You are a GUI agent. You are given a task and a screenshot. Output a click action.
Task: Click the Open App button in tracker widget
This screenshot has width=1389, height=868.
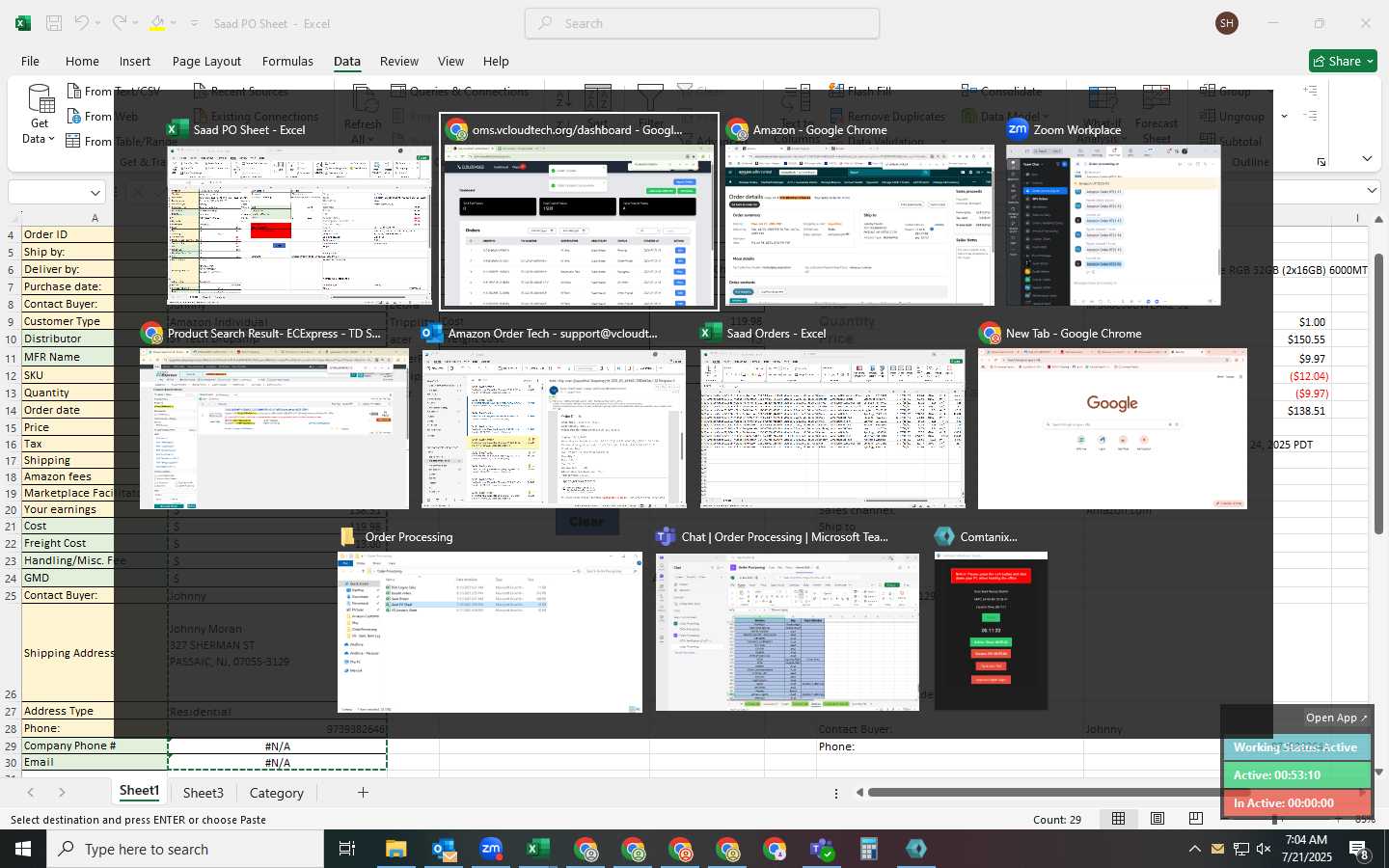pyautogui.click(x=1337, y=718)
